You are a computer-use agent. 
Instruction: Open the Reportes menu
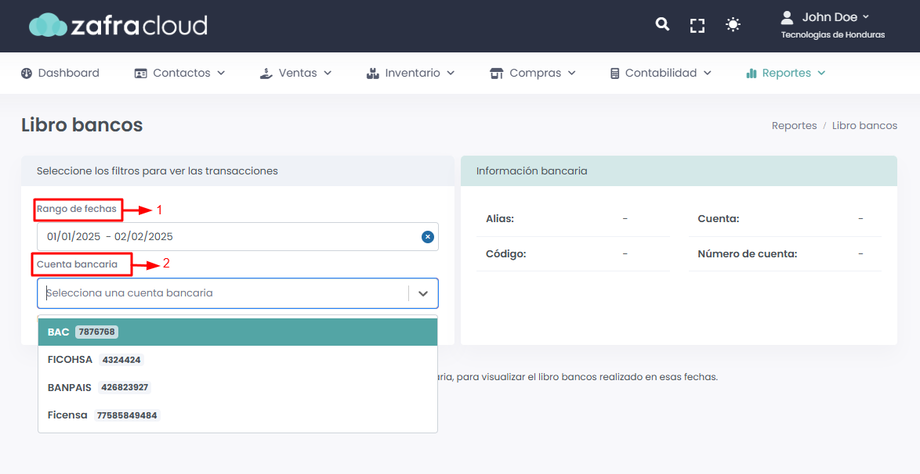point(786,73)
